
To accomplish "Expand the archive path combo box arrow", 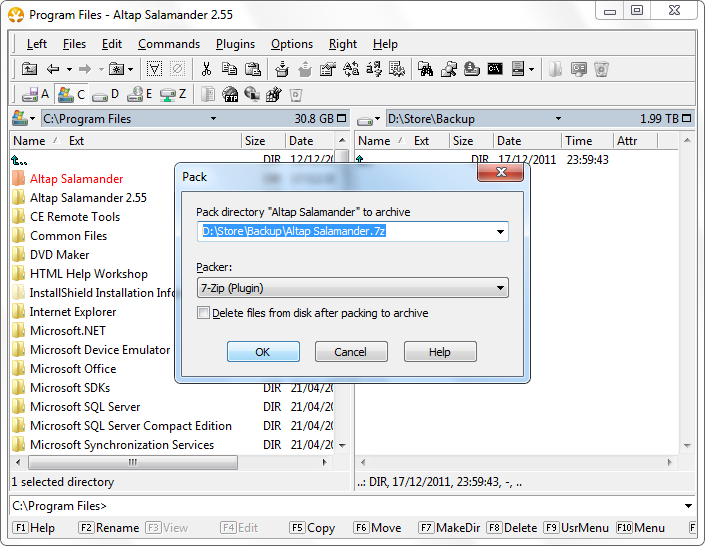I will (x=500, y=232).
